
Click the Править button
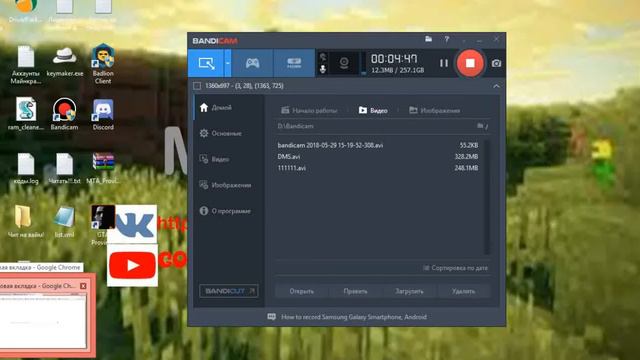[x=355, y=291]
